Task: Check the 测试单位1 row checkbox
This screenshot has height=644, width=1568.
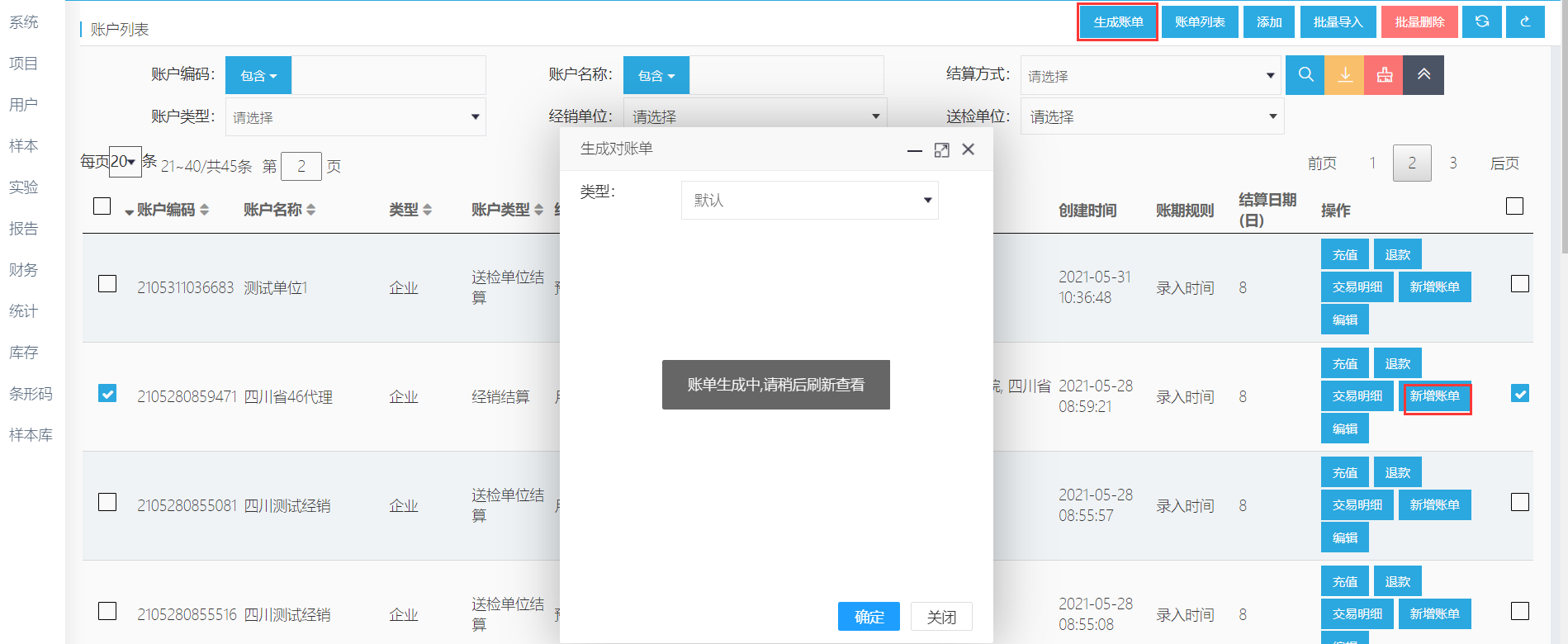Action: (x=107, y=284)
